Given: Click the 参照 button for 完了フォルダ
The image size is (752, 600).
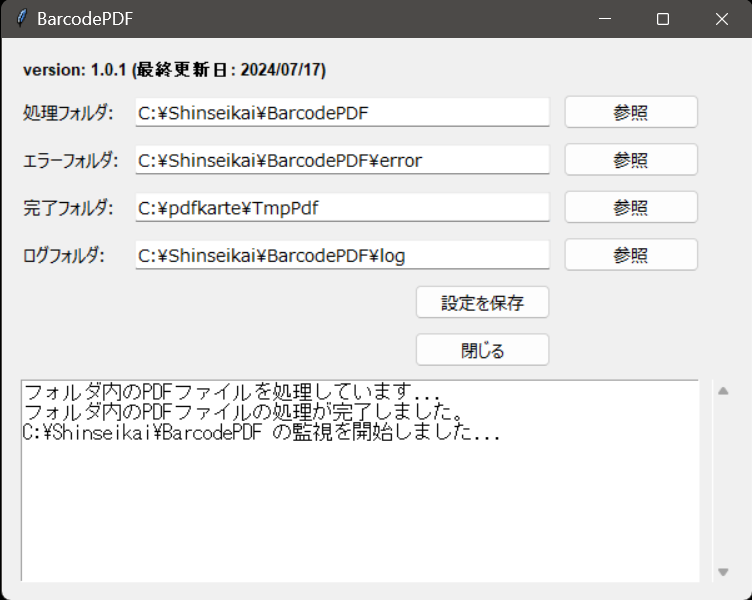Looking at the screenshot, I should 631,207.
